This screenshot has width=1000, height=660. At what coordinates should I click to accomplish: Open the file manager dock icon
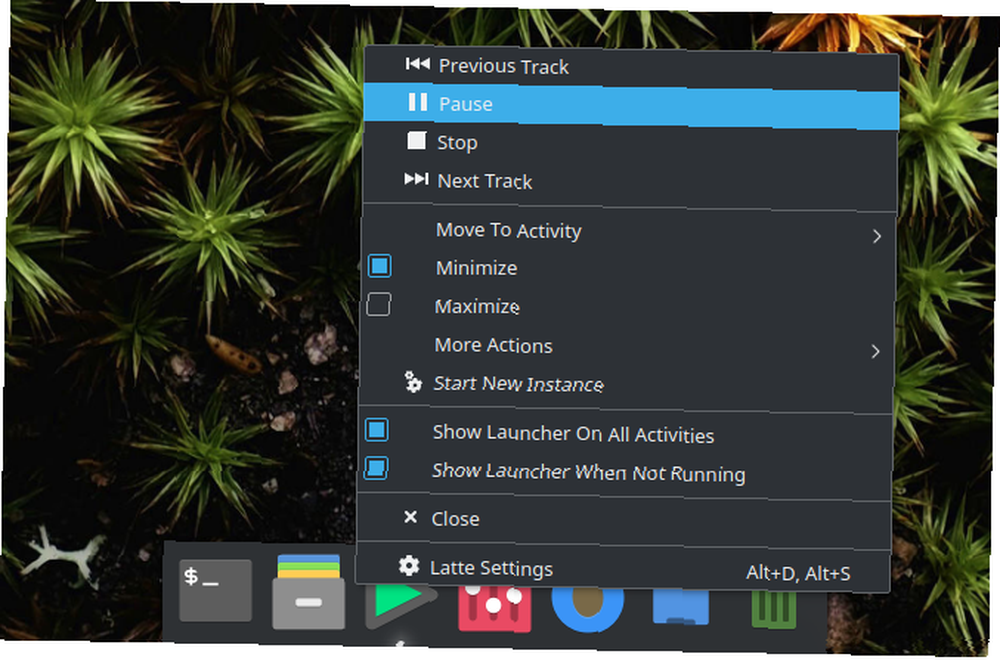(309, 592)
